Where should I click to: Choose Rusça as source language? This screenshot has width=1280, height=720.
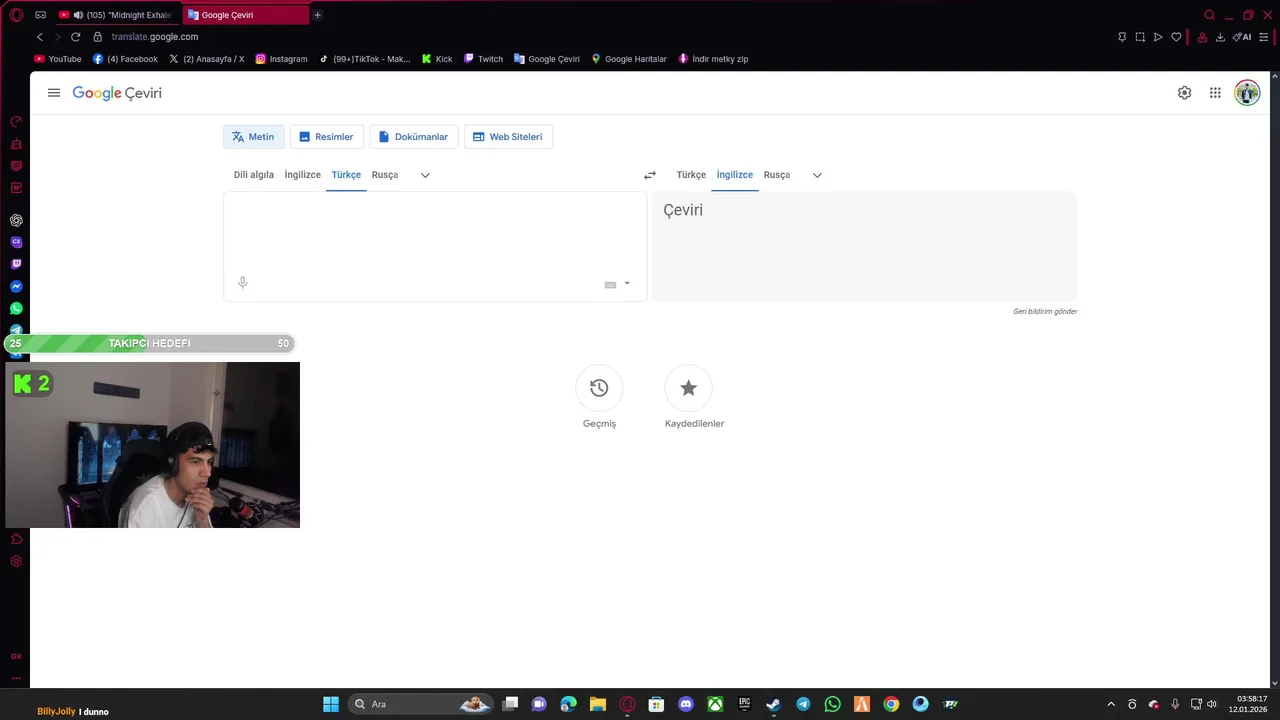point(385,175)
